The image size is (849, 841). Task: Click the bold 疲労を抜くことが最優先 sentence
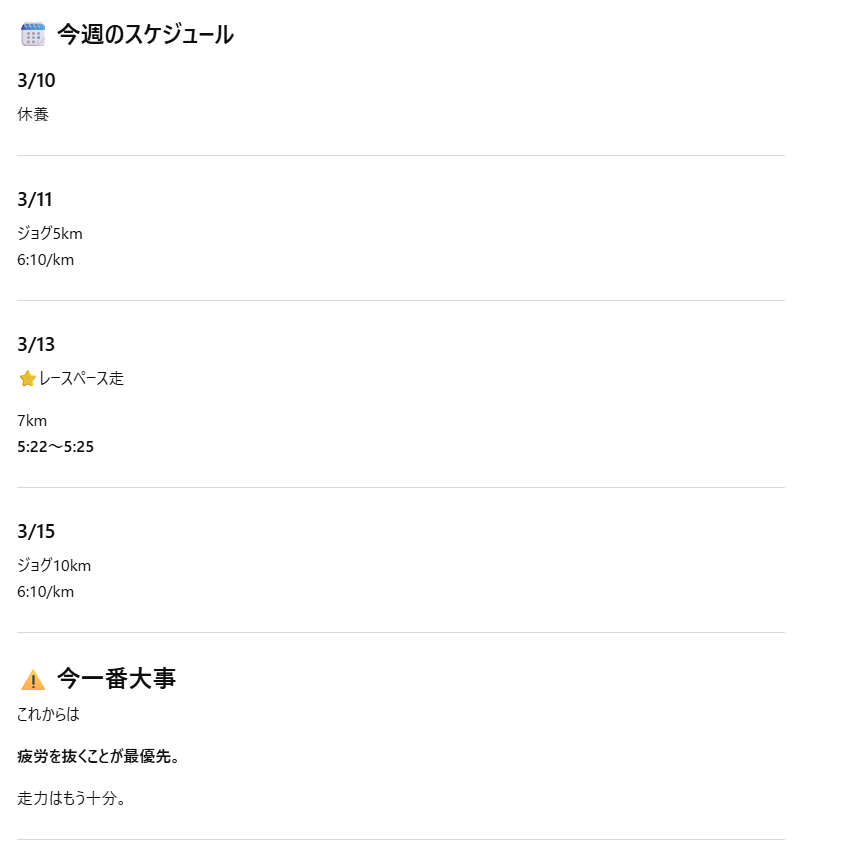point(98,757)
